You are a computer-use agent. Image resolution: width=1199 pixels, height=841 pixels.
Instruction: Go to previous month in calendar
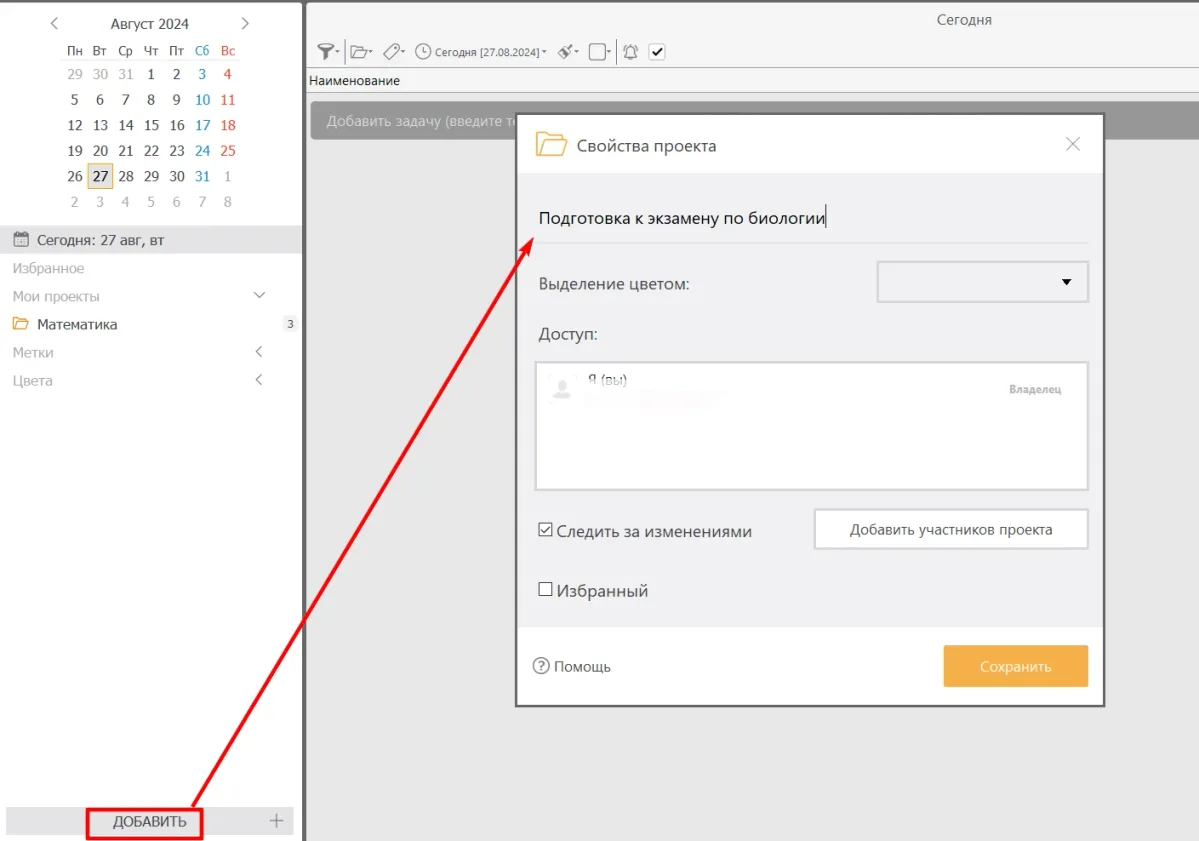pos(54,23)
